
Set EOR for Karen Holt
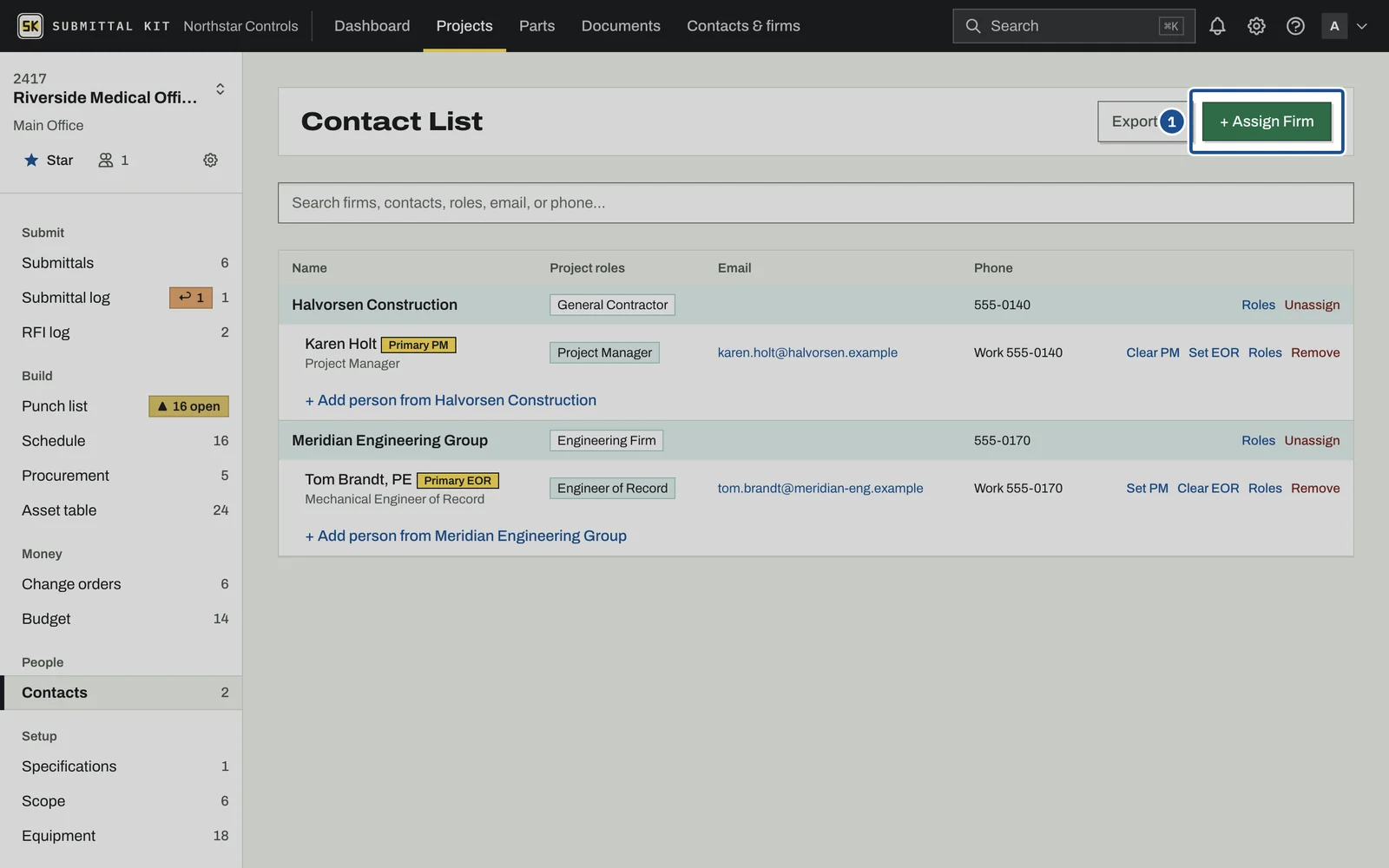pos(1214,352)
